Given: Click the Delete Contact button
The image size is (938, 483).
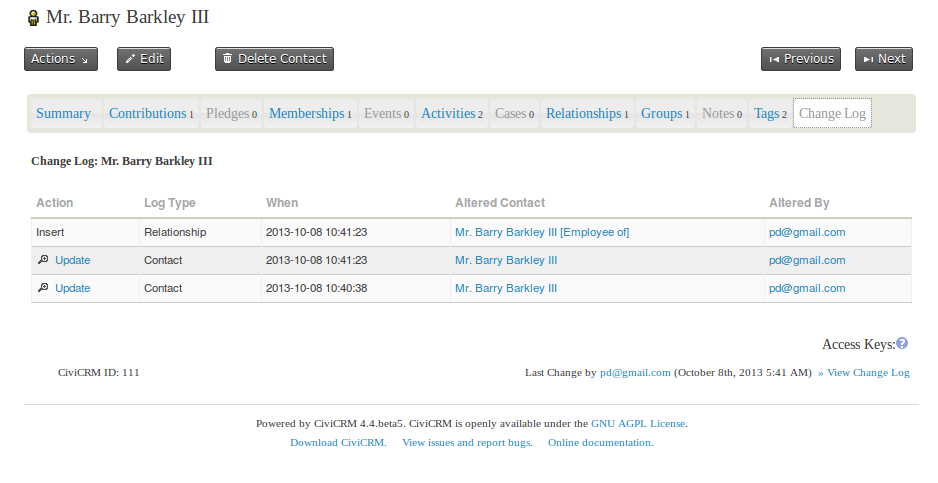Looking at the screenshot, I should point(274,59).
